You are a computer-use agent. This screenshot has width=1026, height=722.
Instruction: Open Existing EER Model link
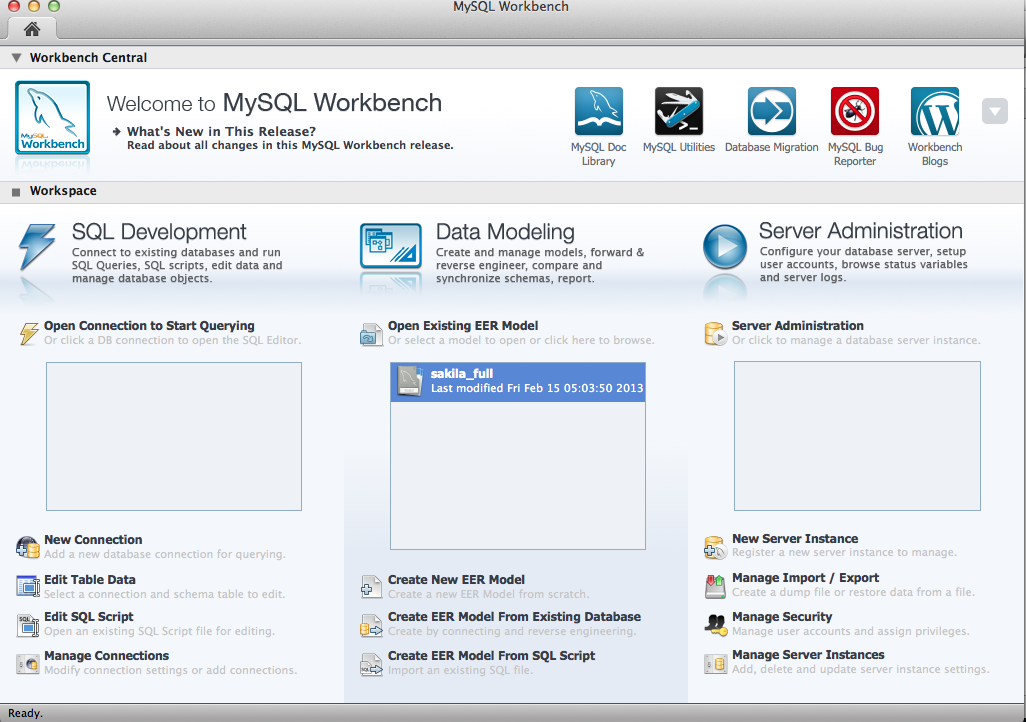[463, 325]
